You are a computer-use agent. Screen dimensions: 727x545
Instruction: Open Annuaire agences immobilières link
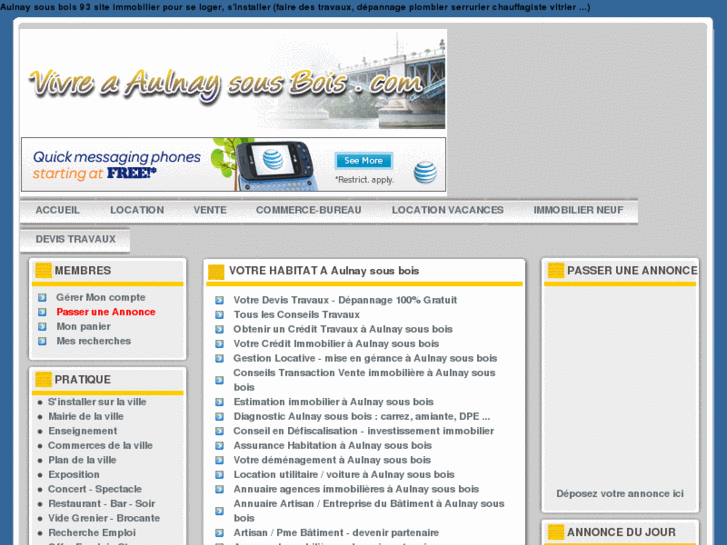[x=356, y=489]
